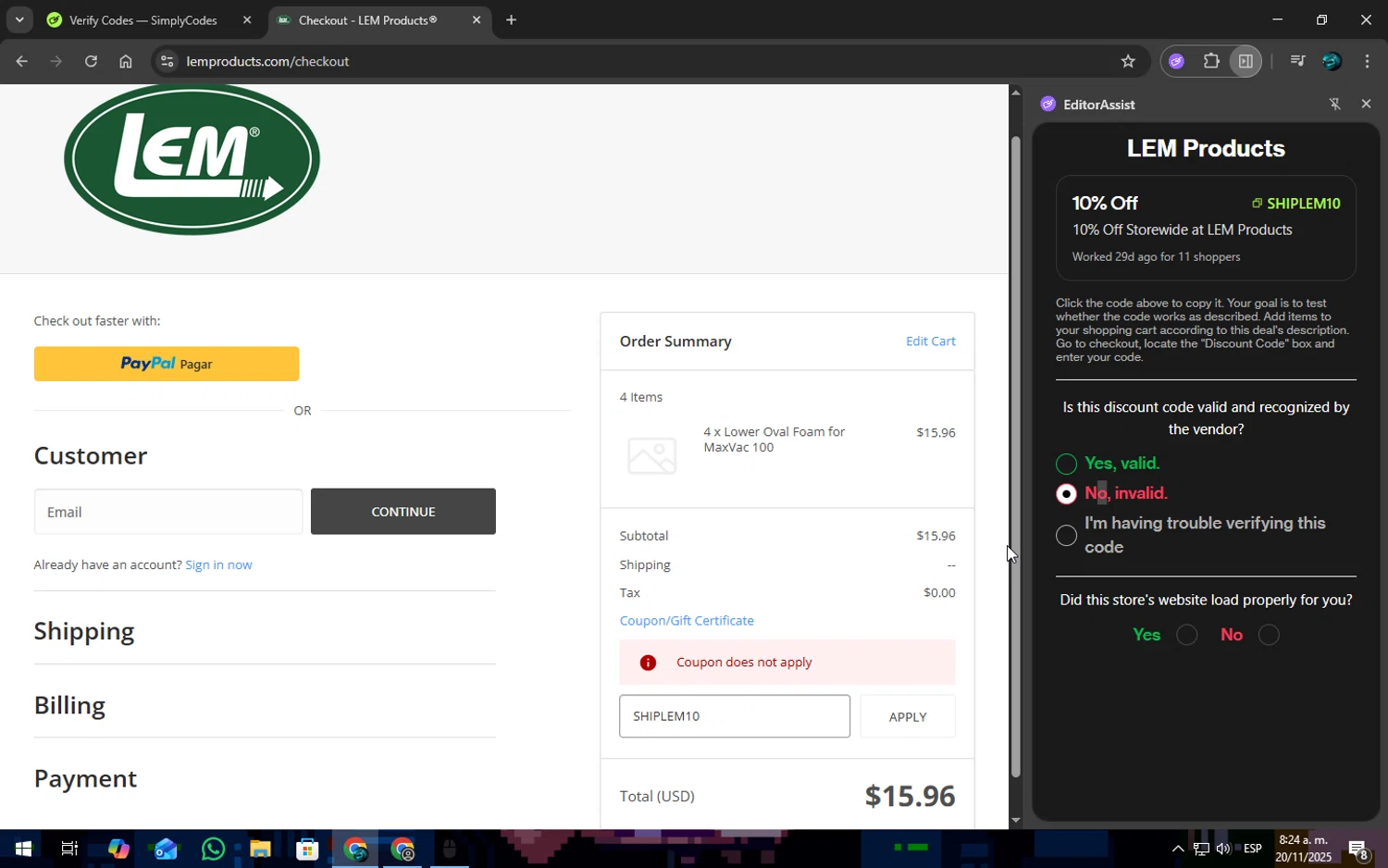View site information icon in address bar
1388x868 pixels.
click(x=167, y=61)
